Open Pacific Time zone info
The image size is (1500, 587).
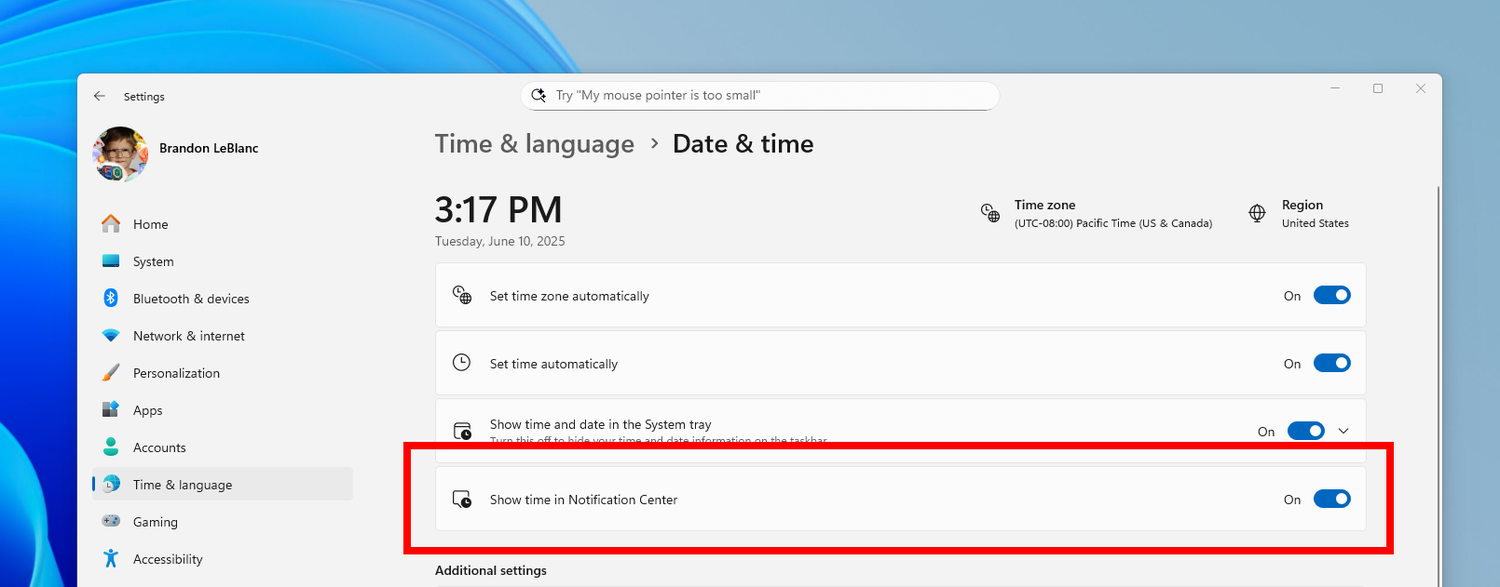point(1096,213)
